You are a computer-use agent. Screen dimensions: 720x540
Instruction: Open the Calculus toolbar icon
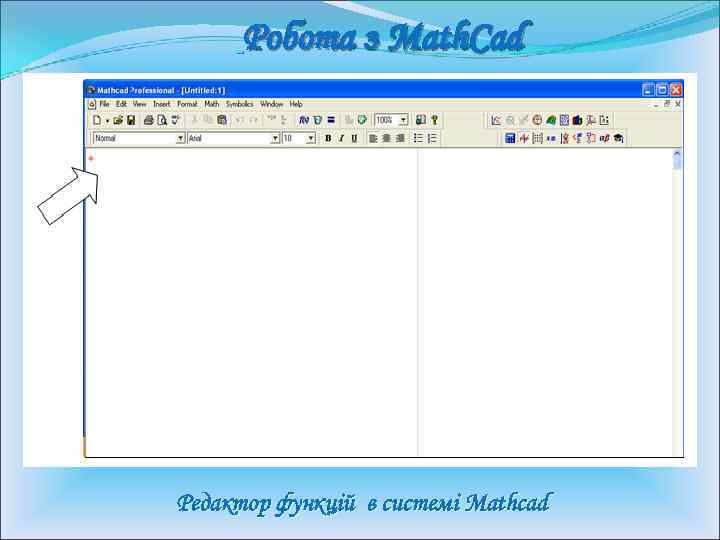coord(565,138)
